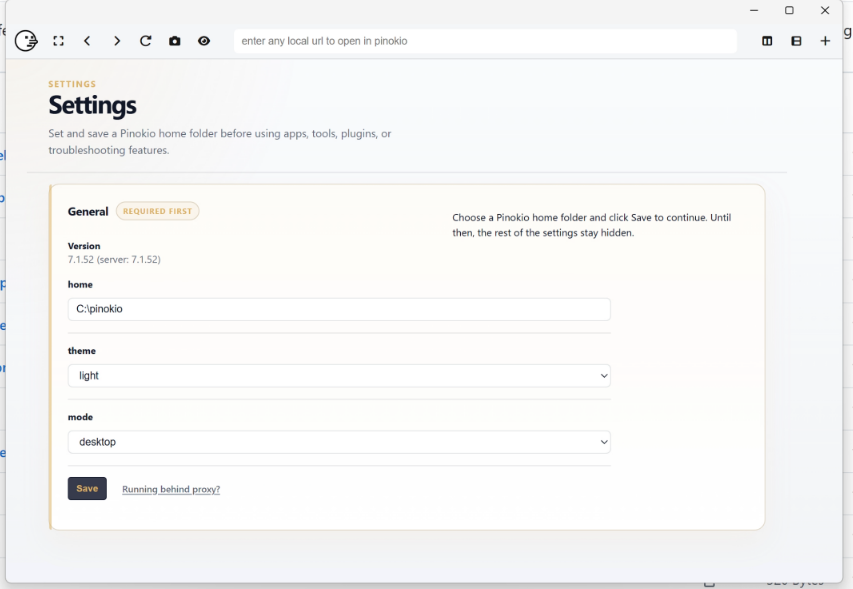This screenshot has height=589, width=853.
Task: Minimize the Pinokio window
Action: [x=754, y=10]
